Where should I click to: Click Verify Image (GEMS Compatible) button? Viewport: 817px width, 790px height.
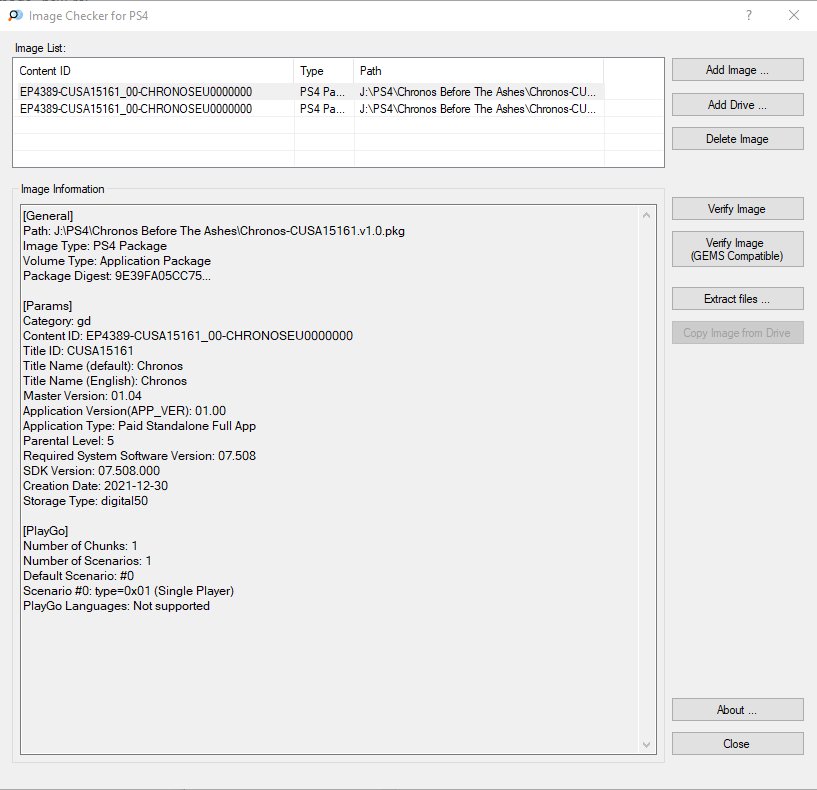pos(737,249)
